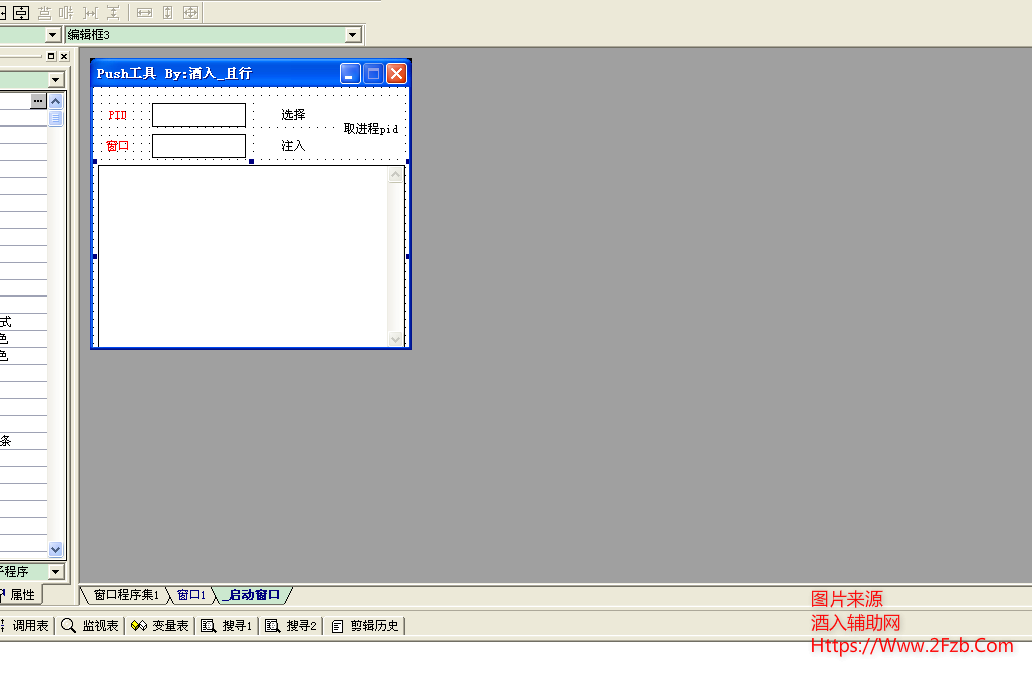Click the 取进程pid button on the form
Image resolution: width=1032 pixels, height=673 pixels.
pos(373,130)
